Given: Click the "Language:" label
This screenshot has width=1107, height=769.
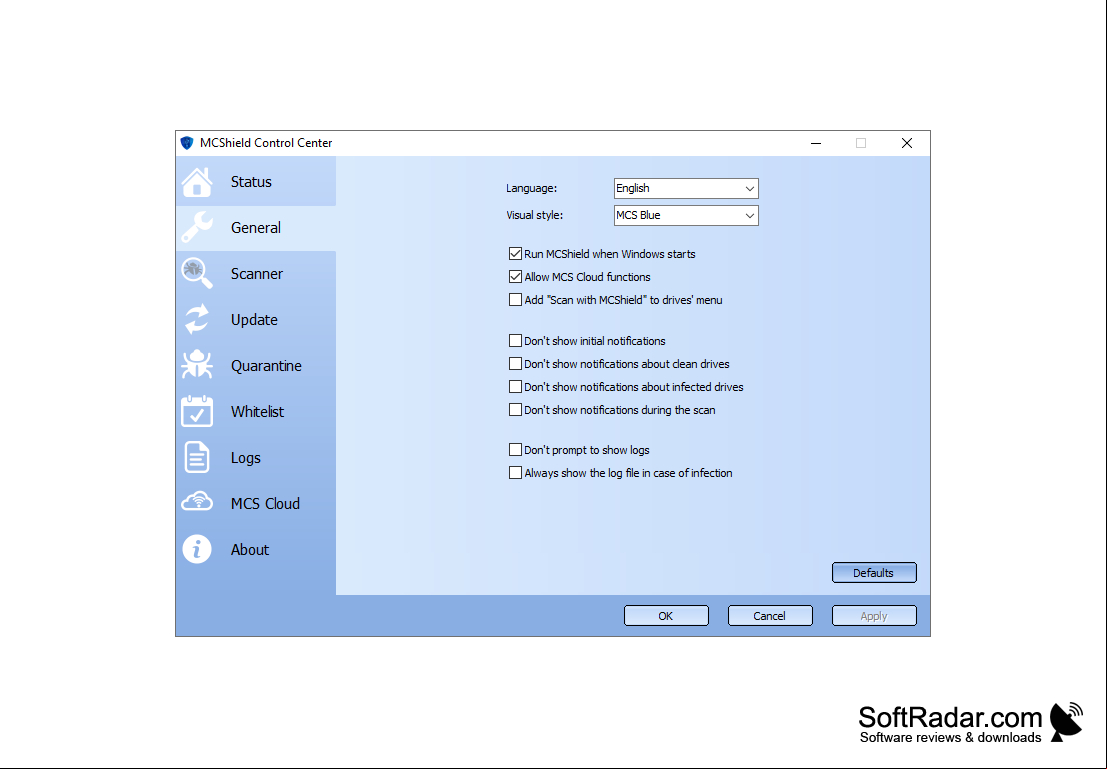Looking at the screenshot, I should (x=531, y=189).
